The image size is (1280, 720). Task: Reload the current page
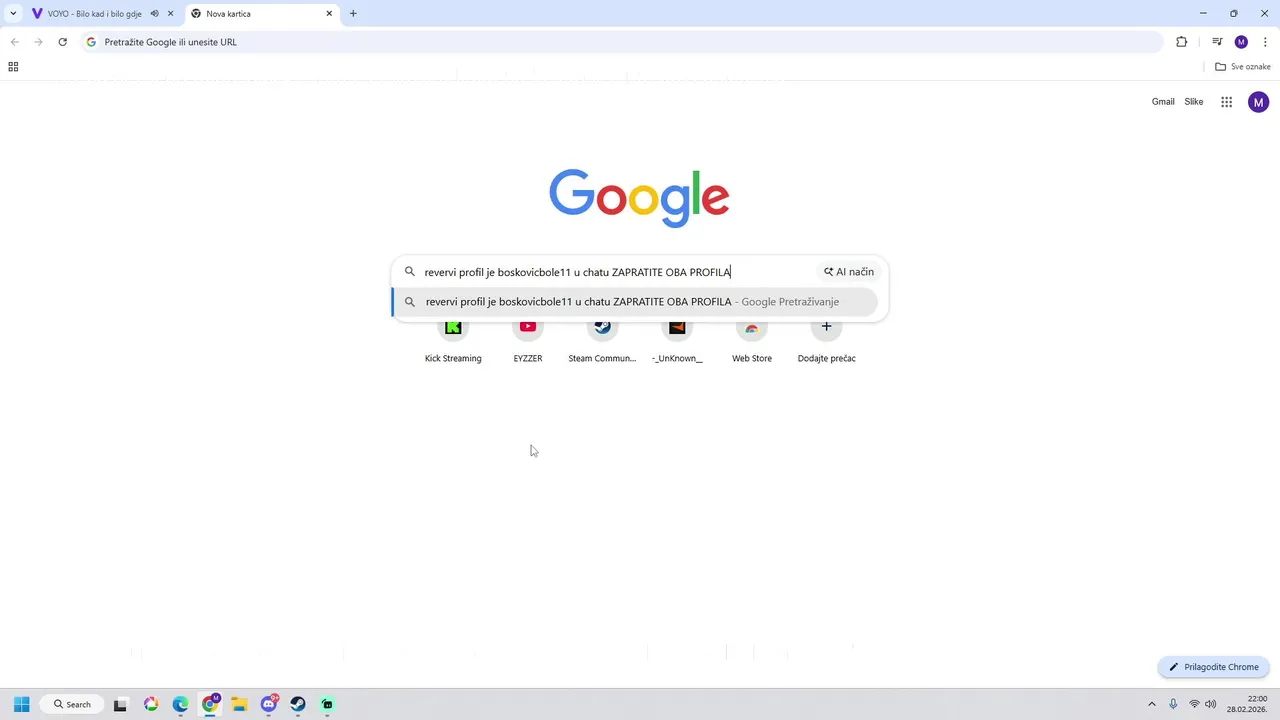click(x=63, y=42)
